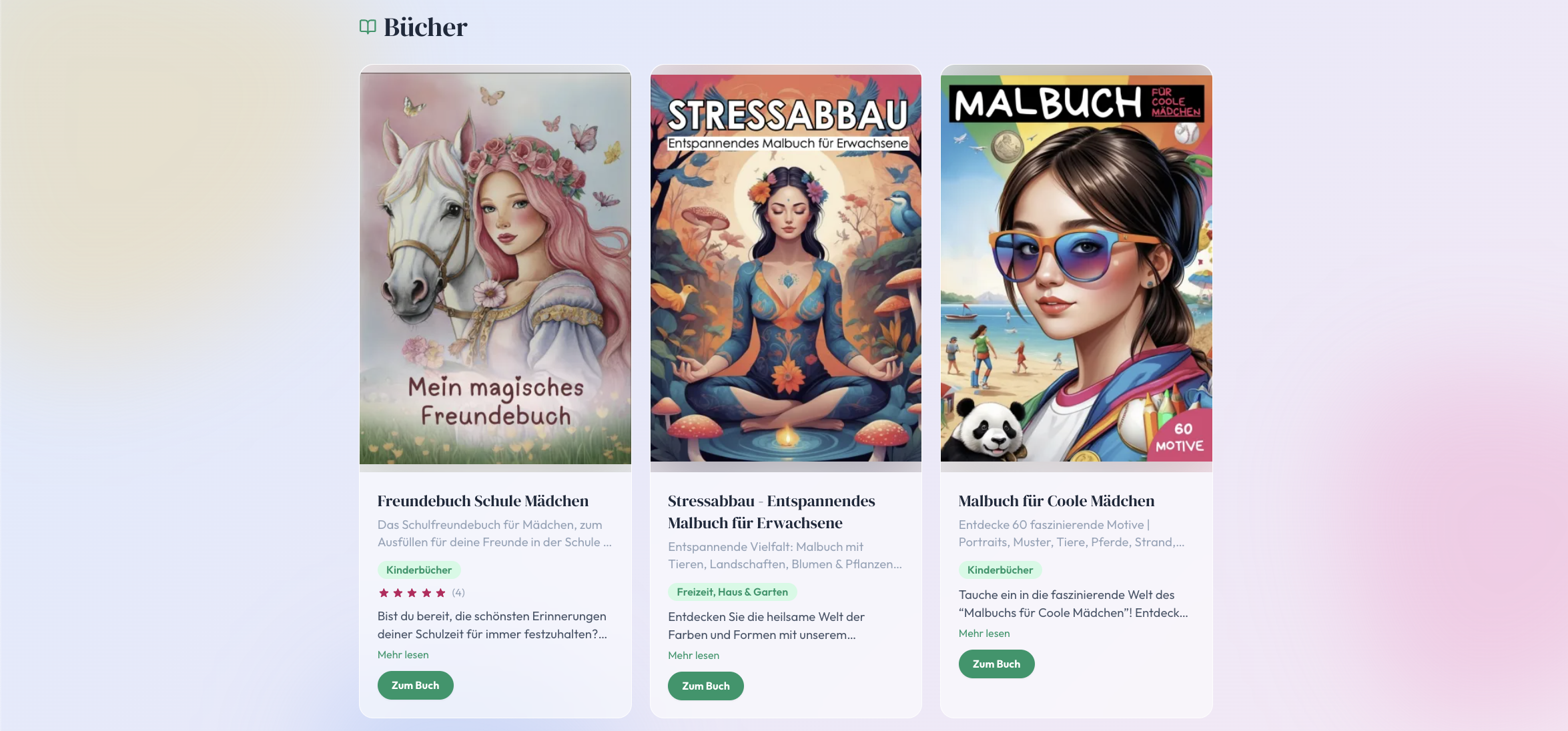
Task: Select Kinderbücher tag on Freundebuch card
Action: (419, 570)
